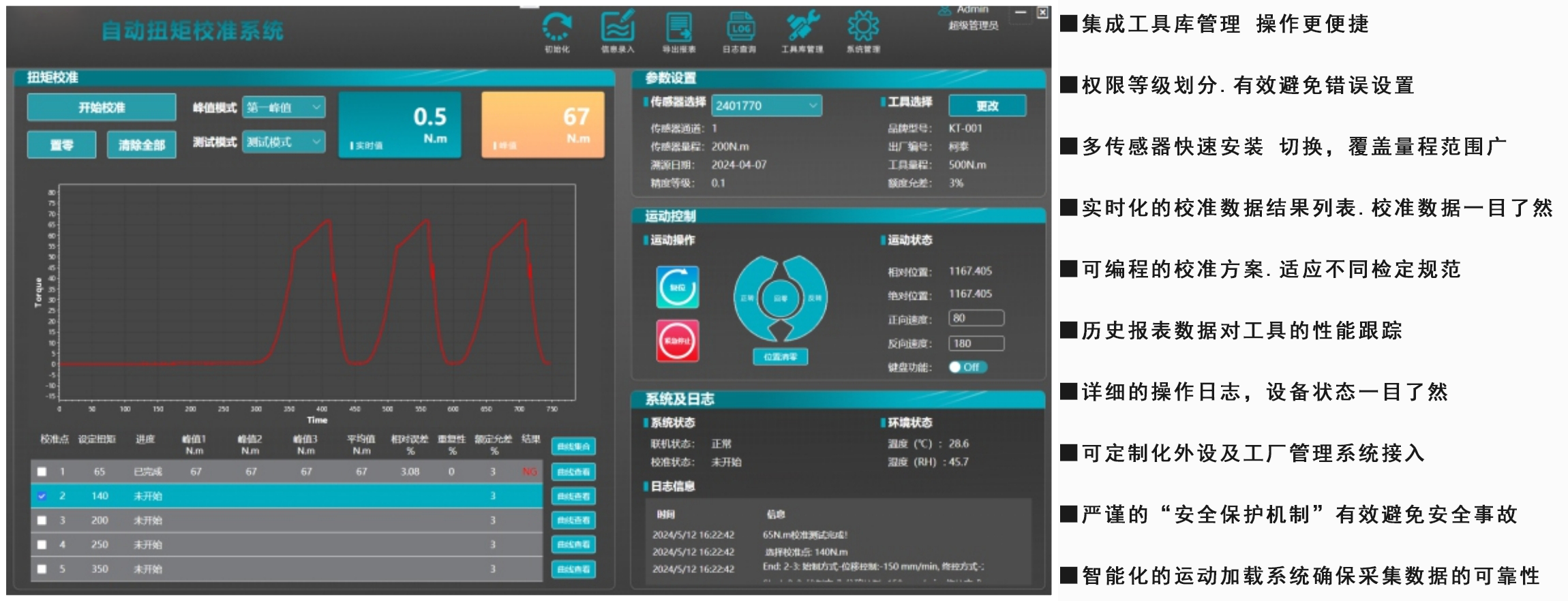Image resolution: width=1568 pixels, height=601 pixels.
Task: Click the 正向速度 input field showing 80
Action: point(976,318)
